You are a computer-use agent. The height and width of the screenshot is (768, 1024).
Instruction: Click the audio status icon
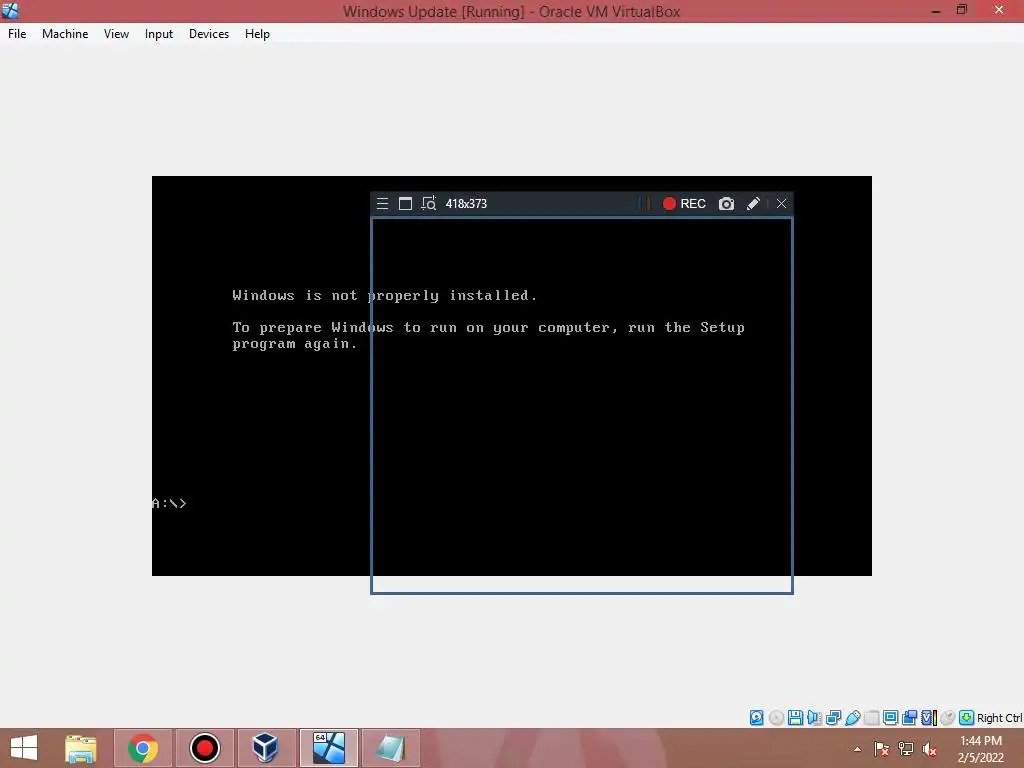(x=814, y=718)
